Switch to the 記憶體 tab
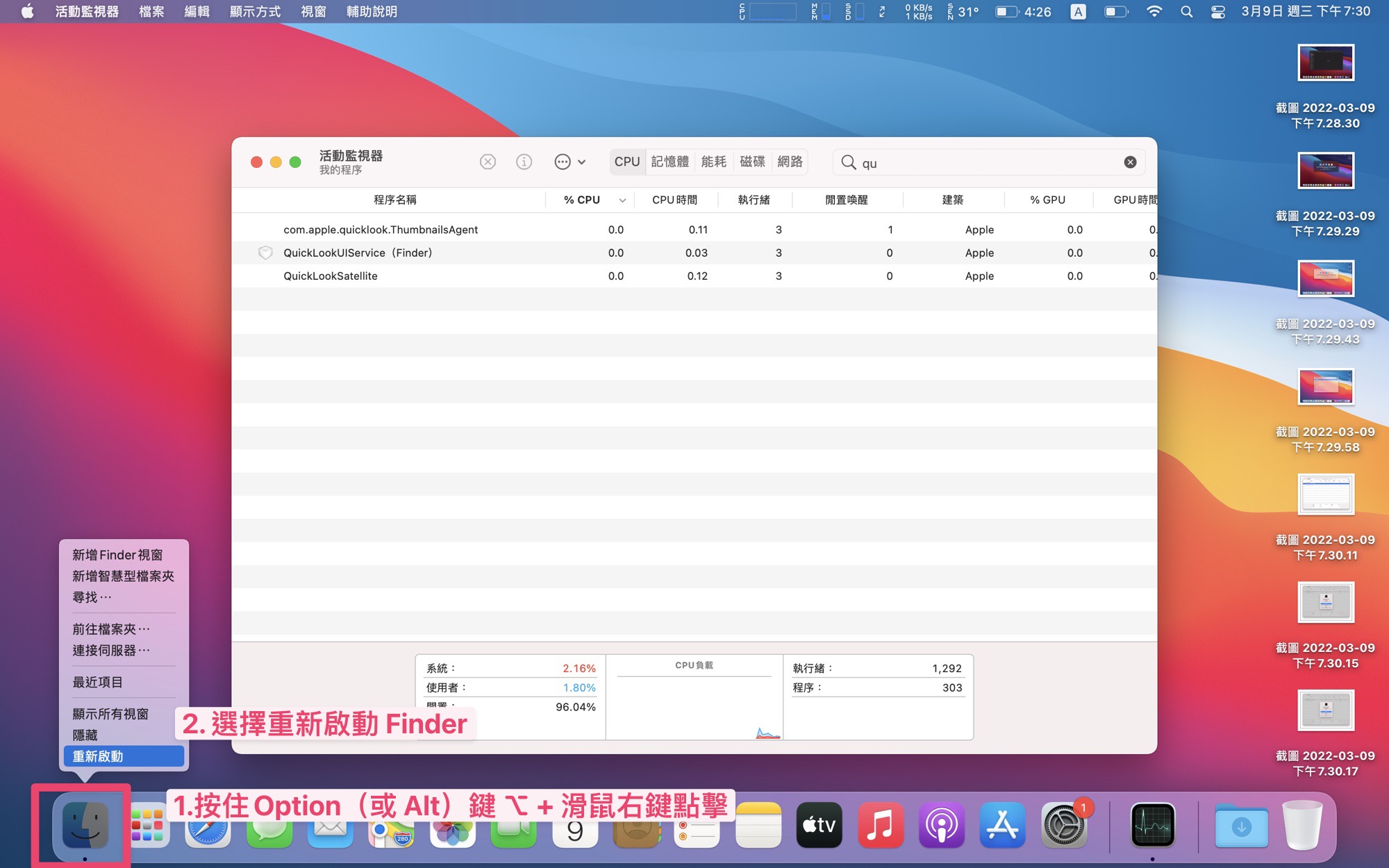 [x=669, y=162]
